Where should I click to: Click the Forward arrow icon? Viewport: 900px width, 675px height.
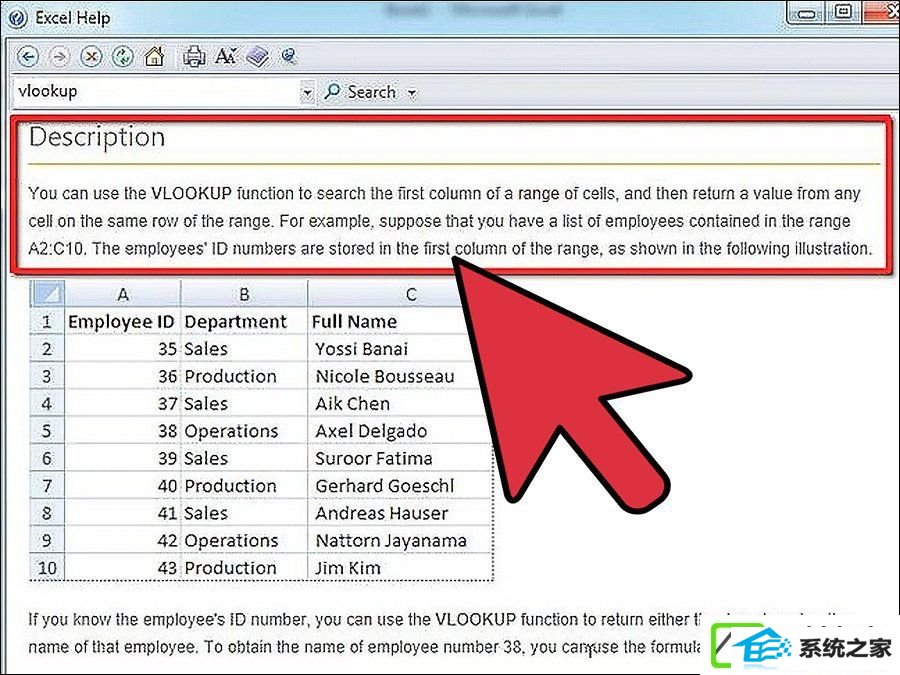pos(59,57)
